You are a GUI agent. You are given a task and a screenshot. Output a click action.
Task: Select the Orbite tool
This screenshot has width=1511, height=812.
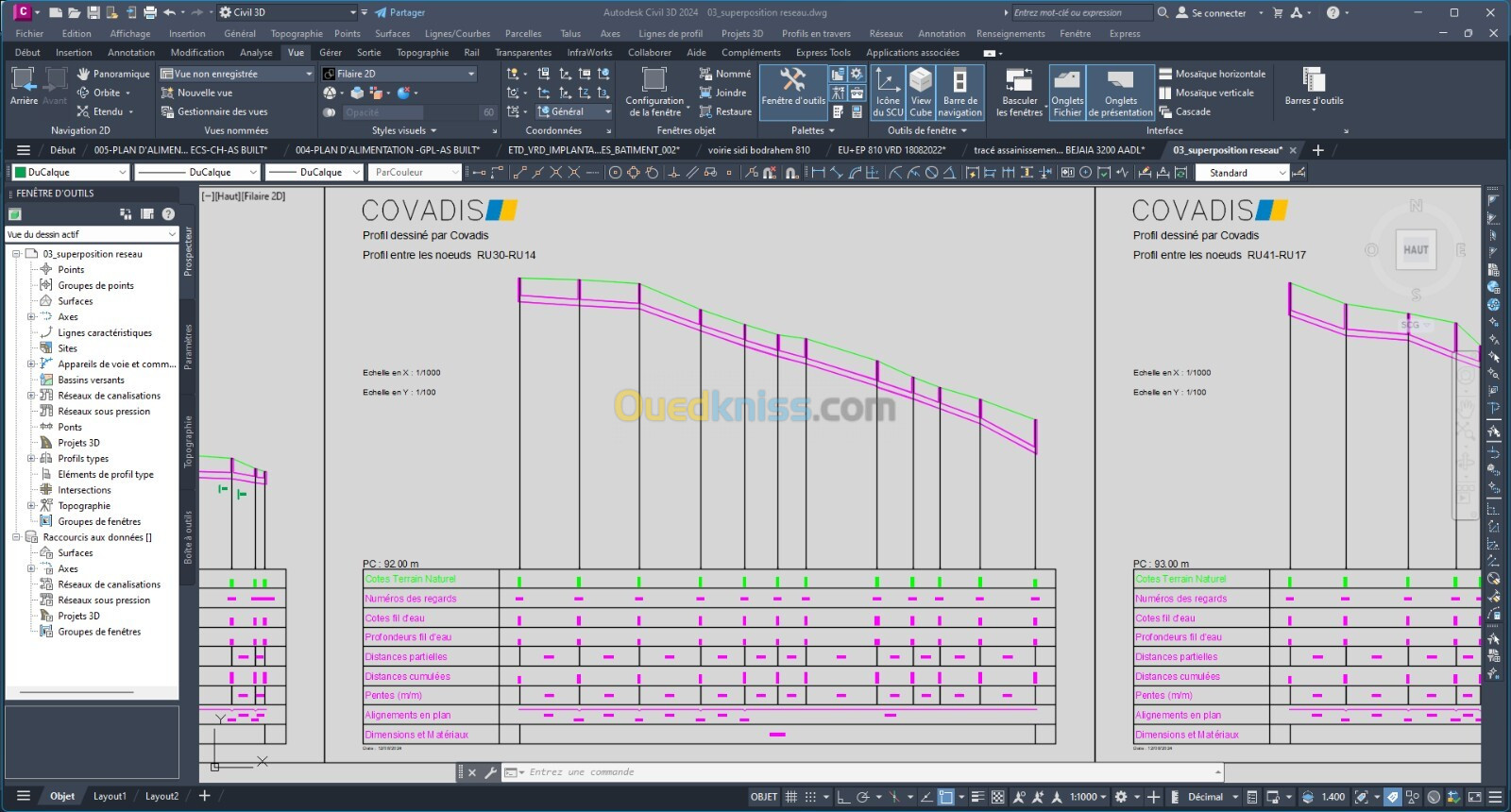point(103,93)
